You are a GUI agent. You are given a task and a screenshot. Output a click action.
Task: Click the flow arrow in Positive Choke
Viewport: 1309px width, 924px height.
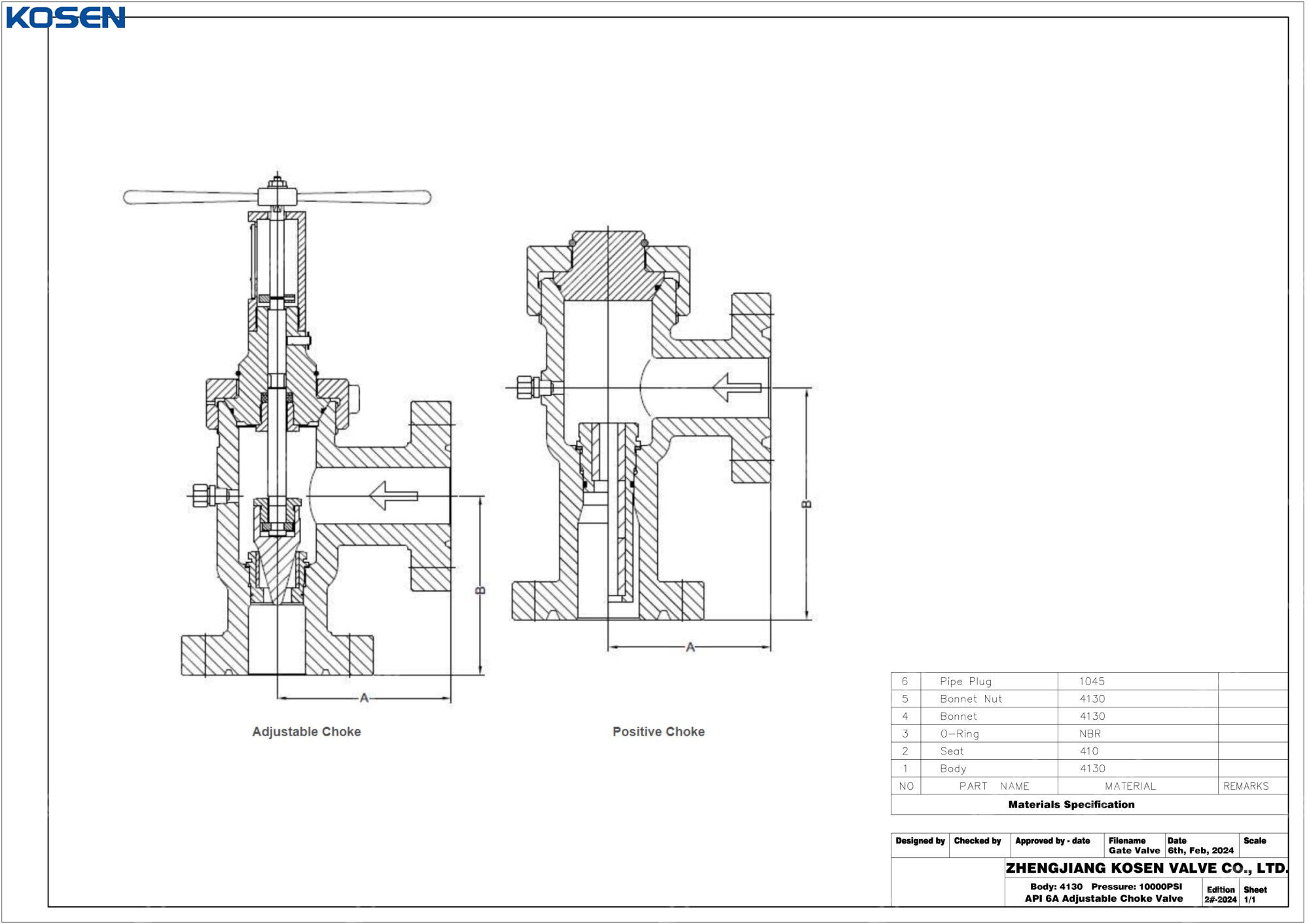pos(737,388)
